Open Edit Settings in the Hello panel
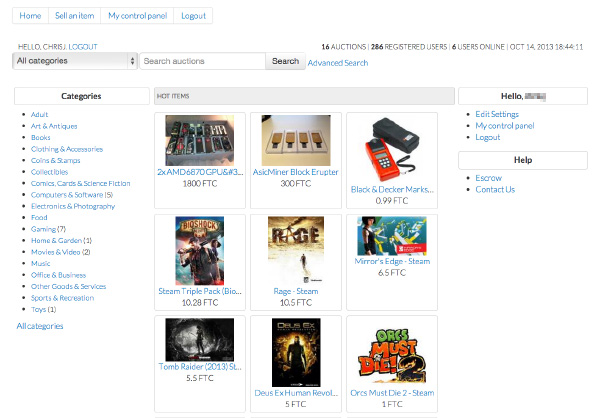 pos(497,114)
